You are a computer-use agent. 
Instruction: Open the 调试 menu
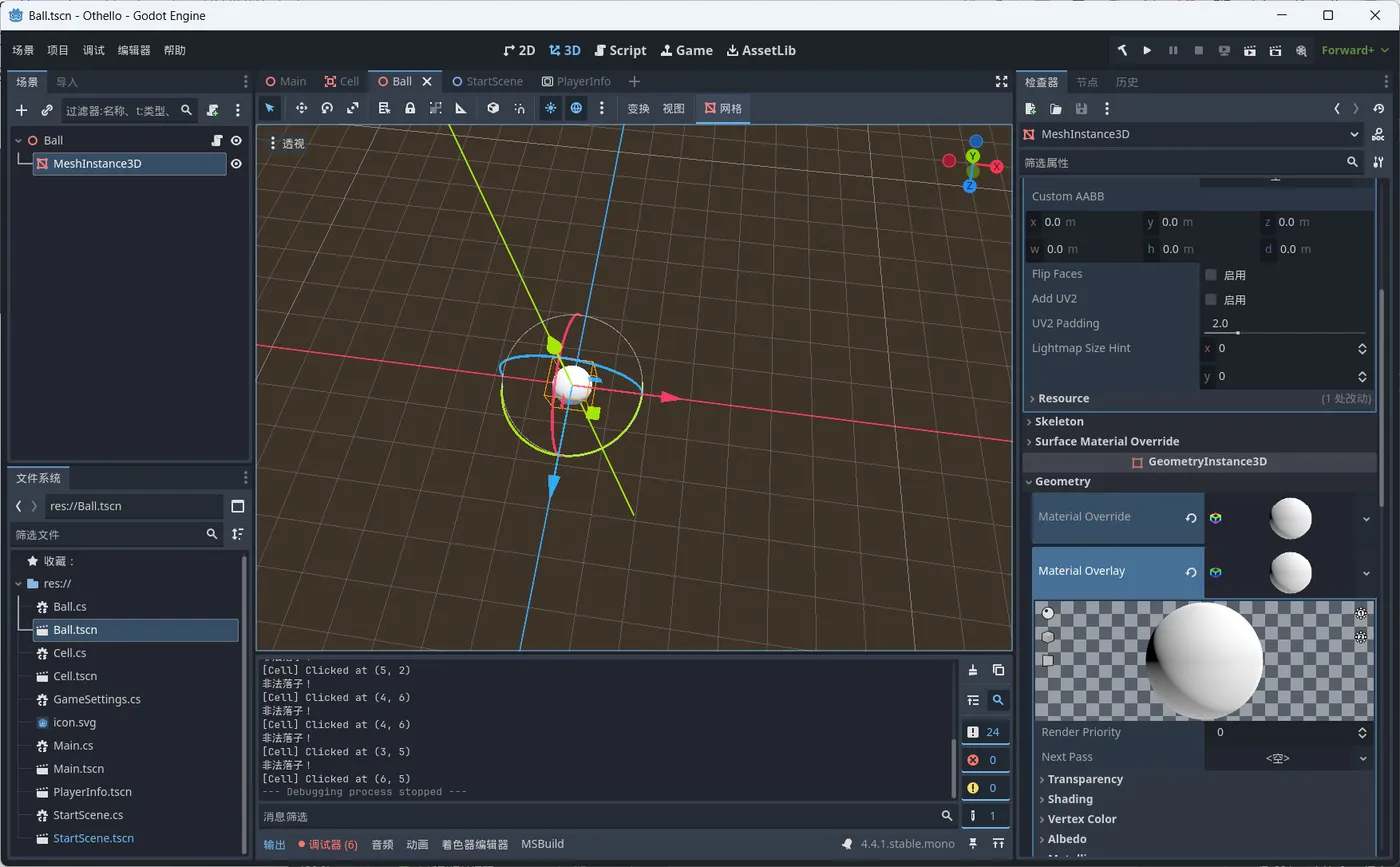pyautogui.click(x=93, y=50)
